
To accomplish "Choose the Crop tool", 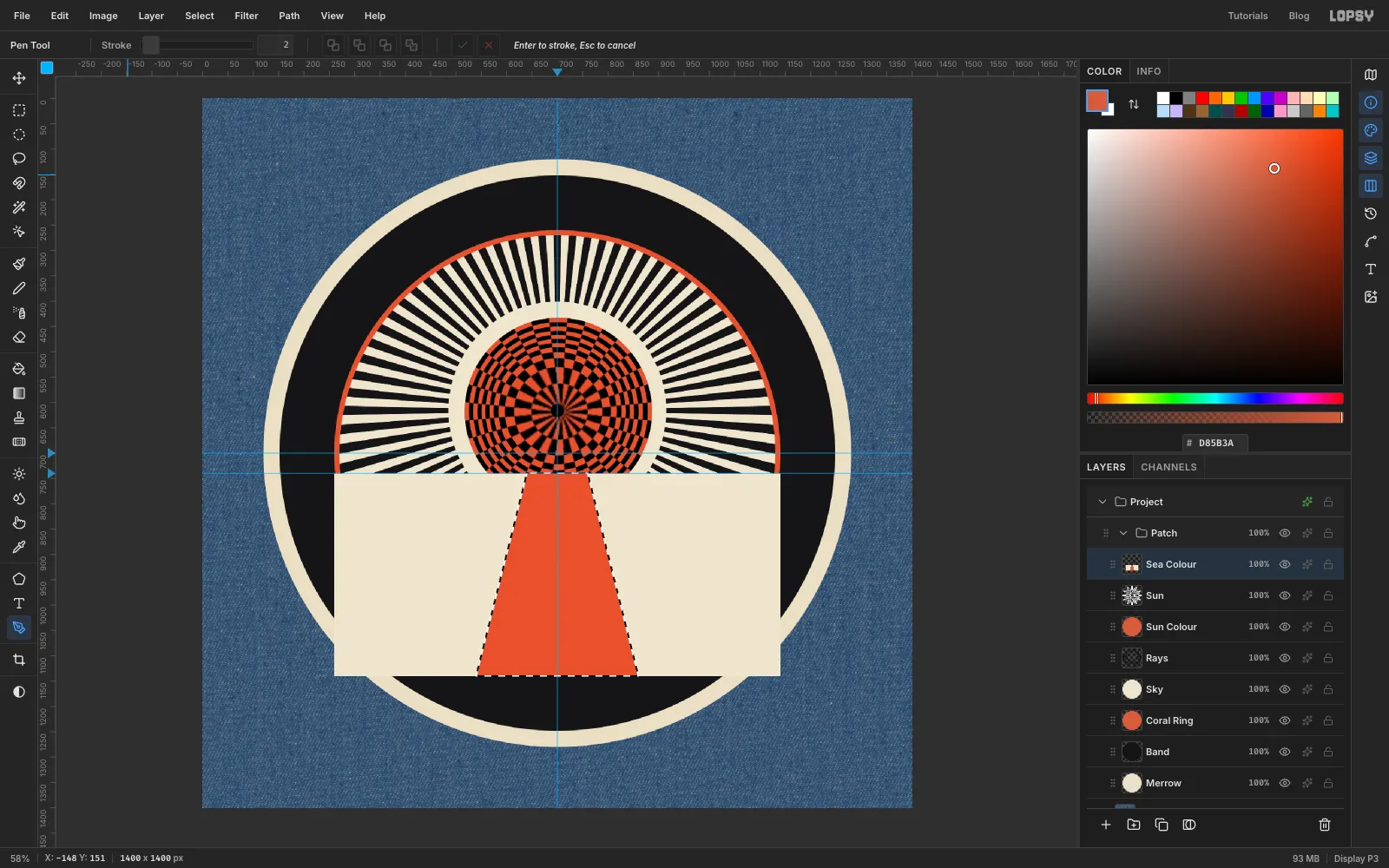I will click(x=19, y=660).
